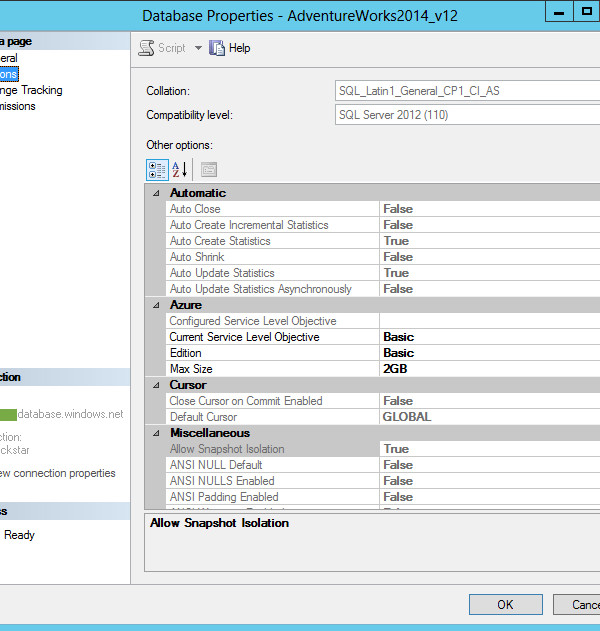Collapse the Azure category

(156, 305)
